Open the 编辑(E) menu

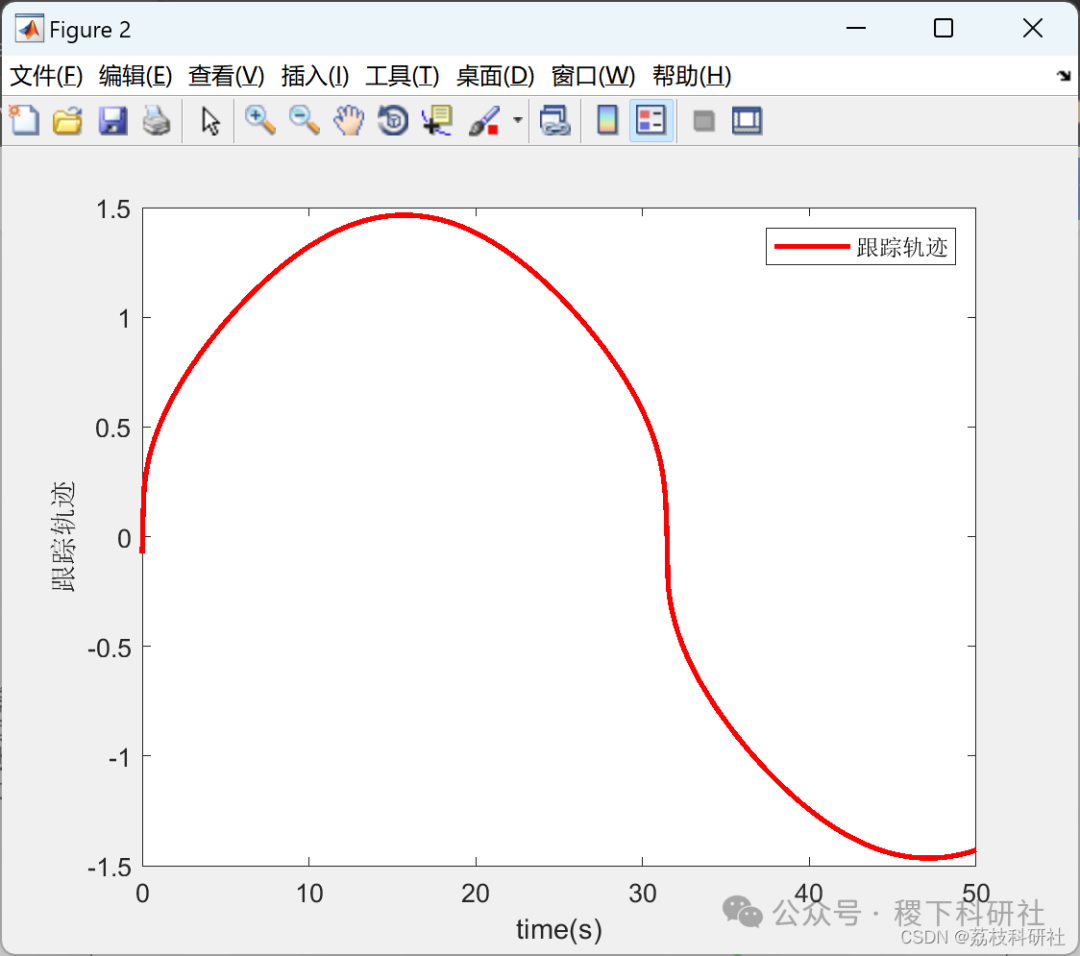point(135,76)
